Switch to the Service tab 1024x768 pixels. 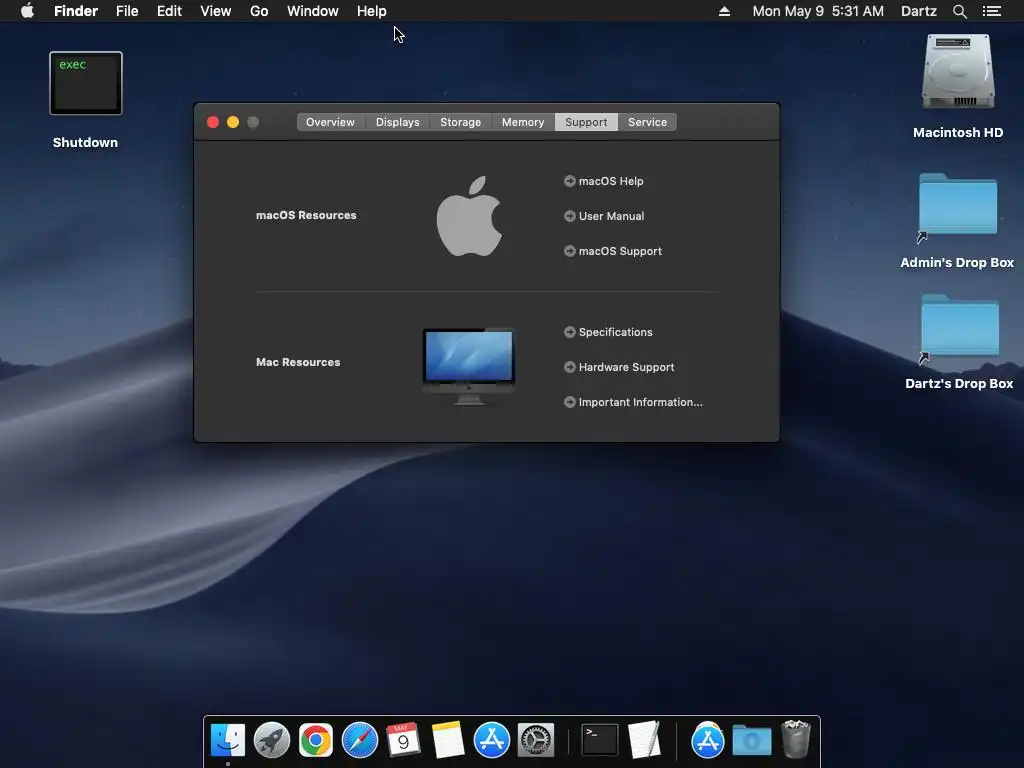[x=647, y=122]
